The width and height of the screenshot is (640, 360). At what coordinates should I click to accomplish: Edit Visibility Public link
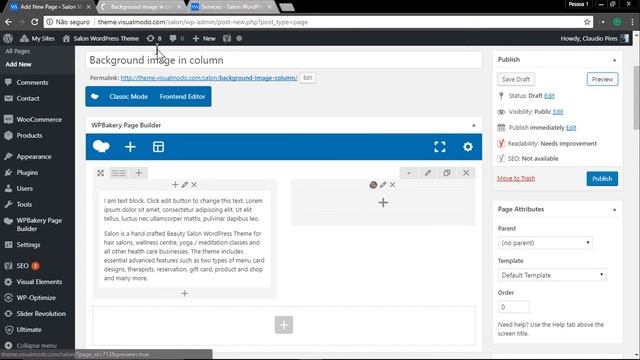tap(558, 111)
